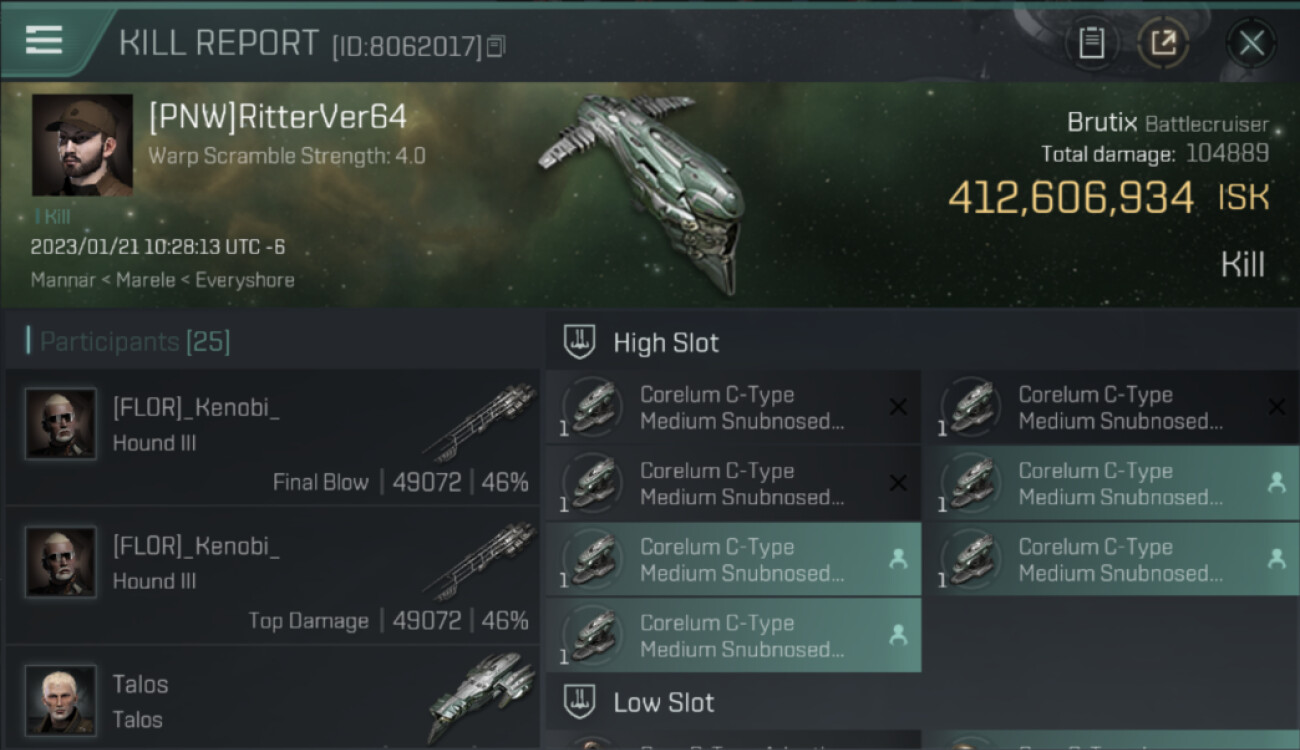Open Talos participant portrait
Screen dimensions: 1300x750
tap(61, 700)
